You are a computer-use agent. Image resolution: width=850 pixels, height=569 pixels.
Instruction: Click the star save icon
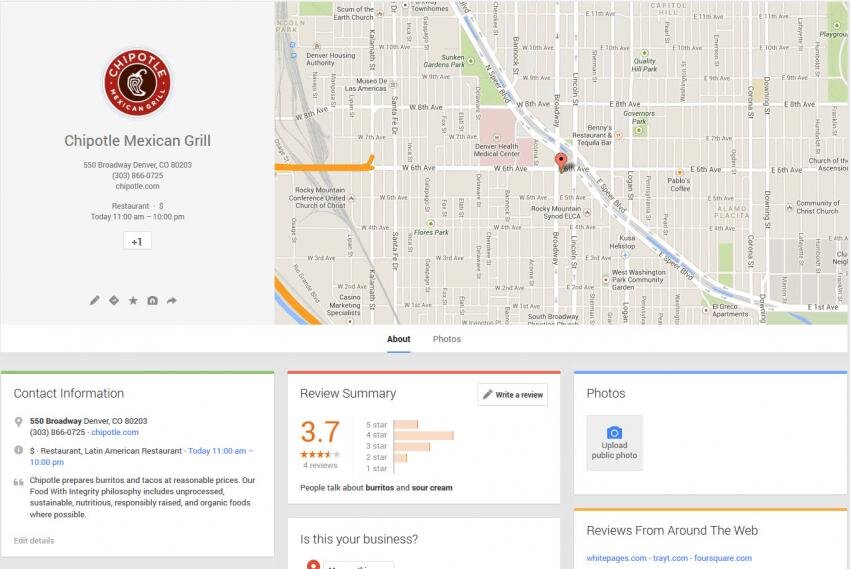[133, 300]
